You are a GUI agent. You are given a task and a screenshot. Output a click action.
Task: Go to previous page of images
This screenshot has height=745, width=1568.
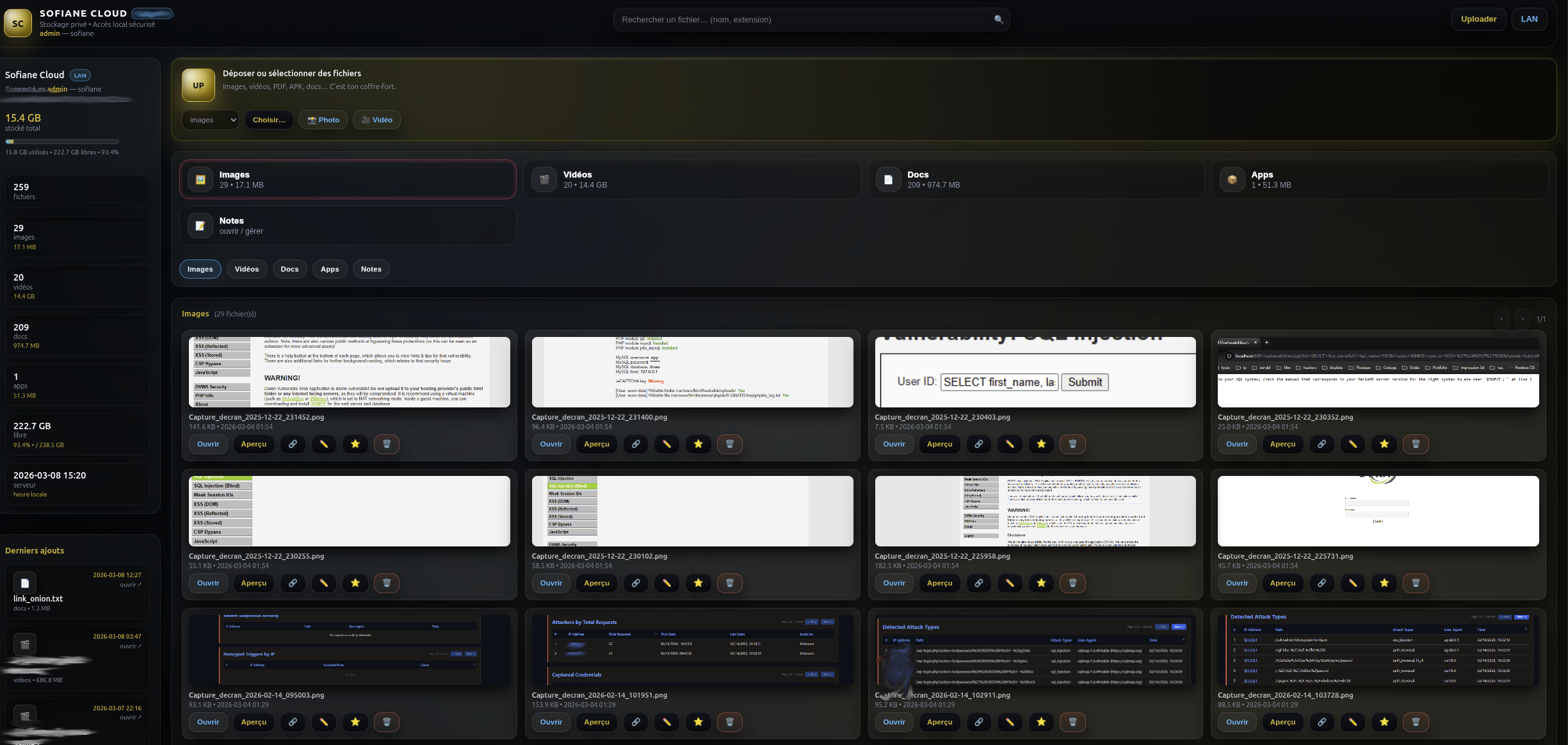point(1501,318)
